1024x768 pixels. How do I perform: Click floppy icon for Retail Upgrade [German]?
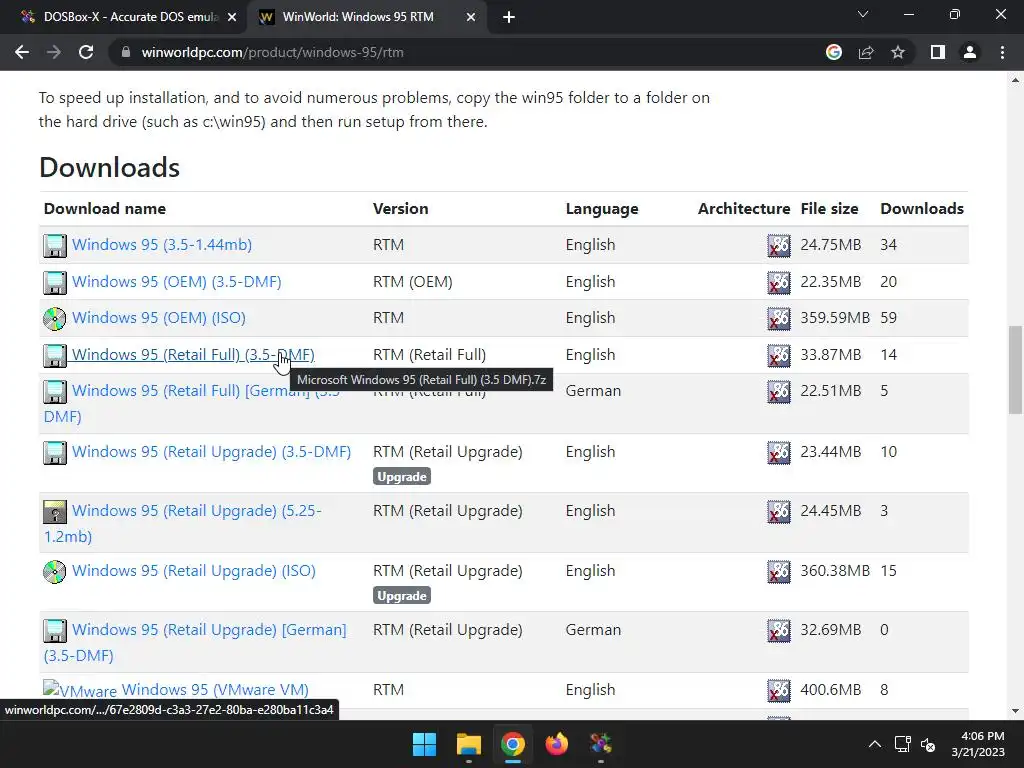point(55,631)
